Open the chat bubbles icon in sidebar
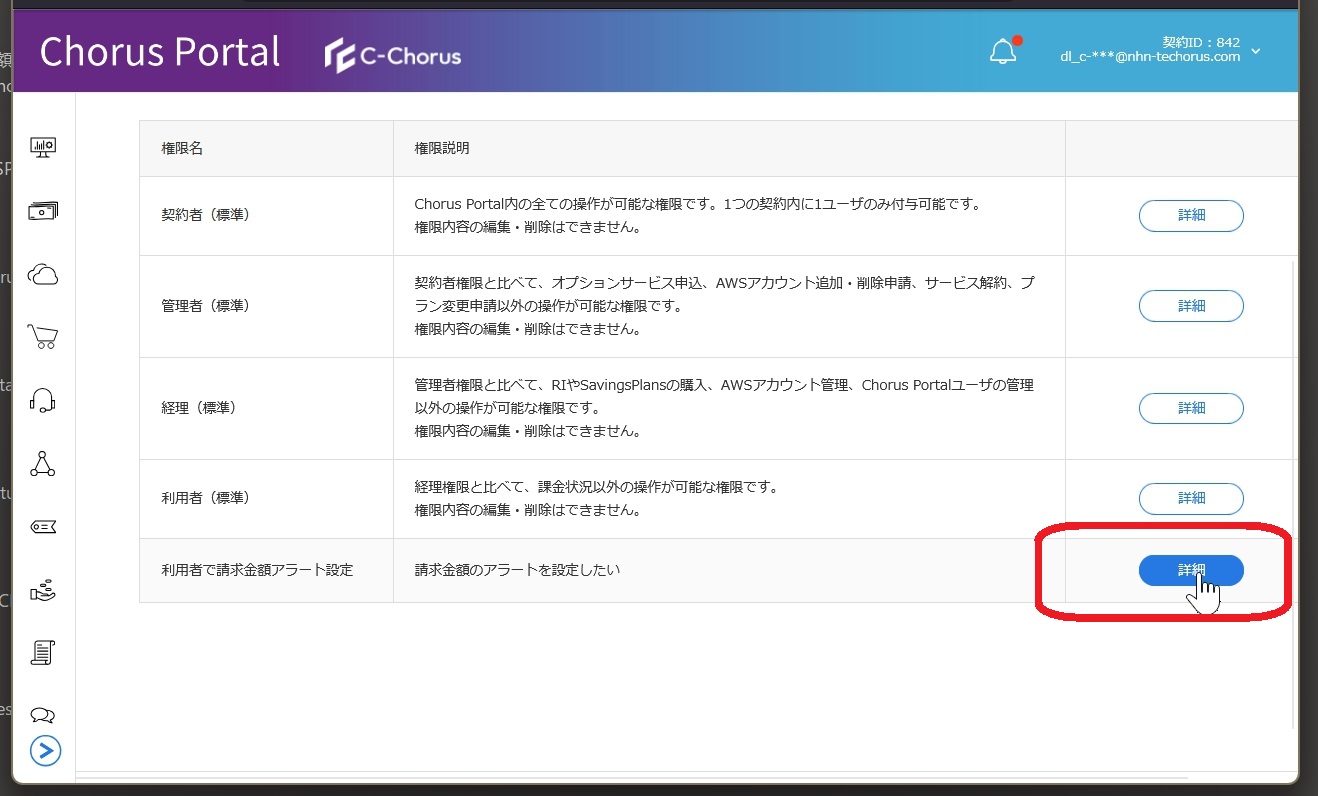 43,715
